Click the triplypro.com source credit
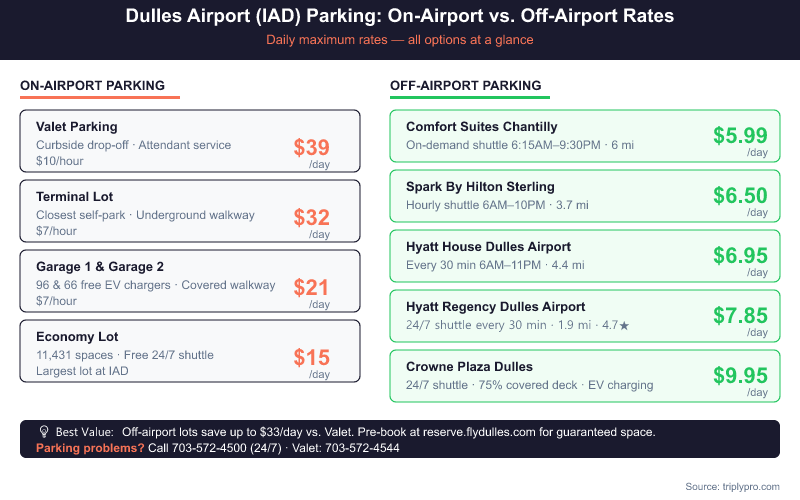This screenshot has height=500, width=800. tap(745, 486)
